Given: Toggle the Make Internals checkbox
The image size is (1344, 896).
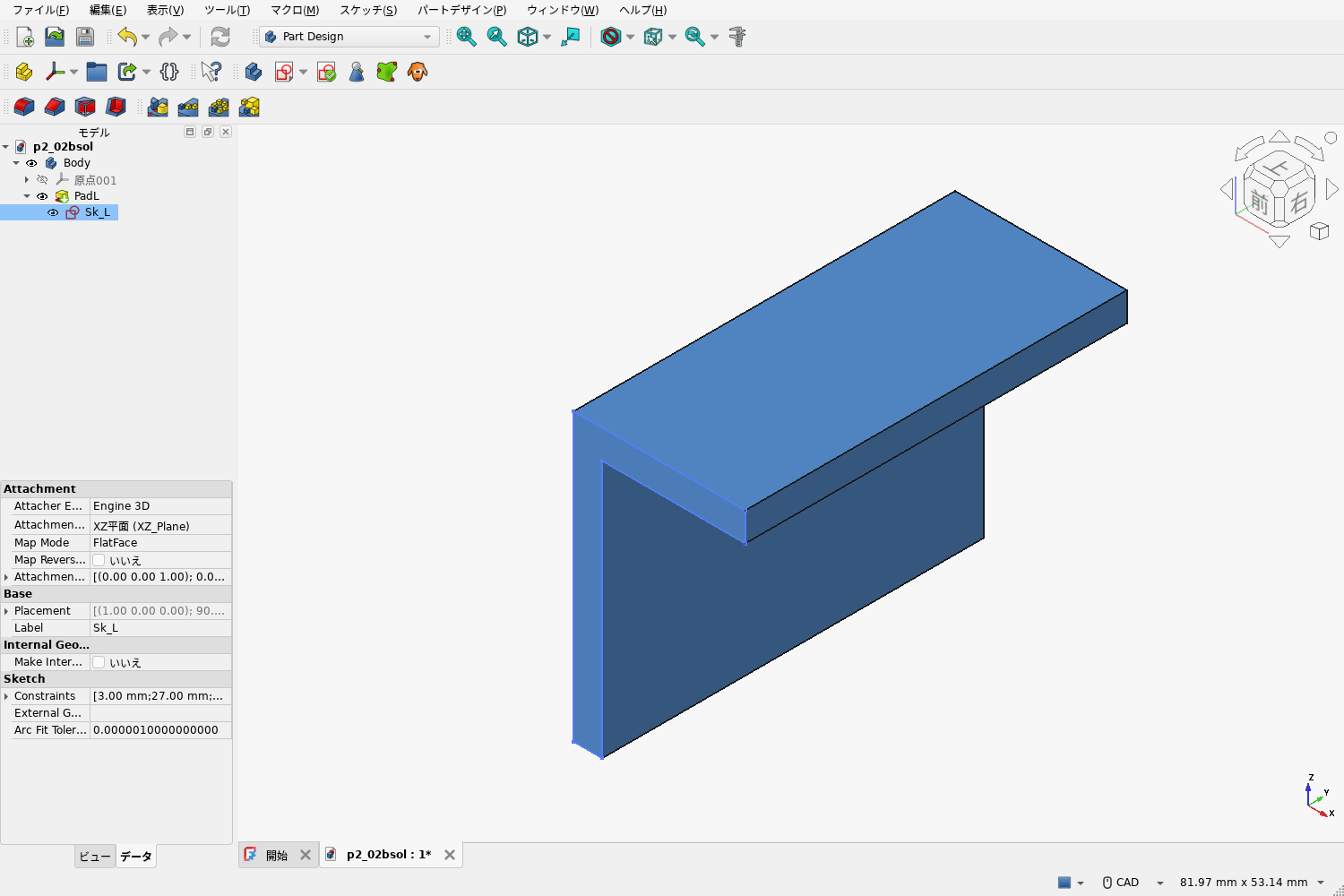Looking at the screenshot, I should 99,662.
